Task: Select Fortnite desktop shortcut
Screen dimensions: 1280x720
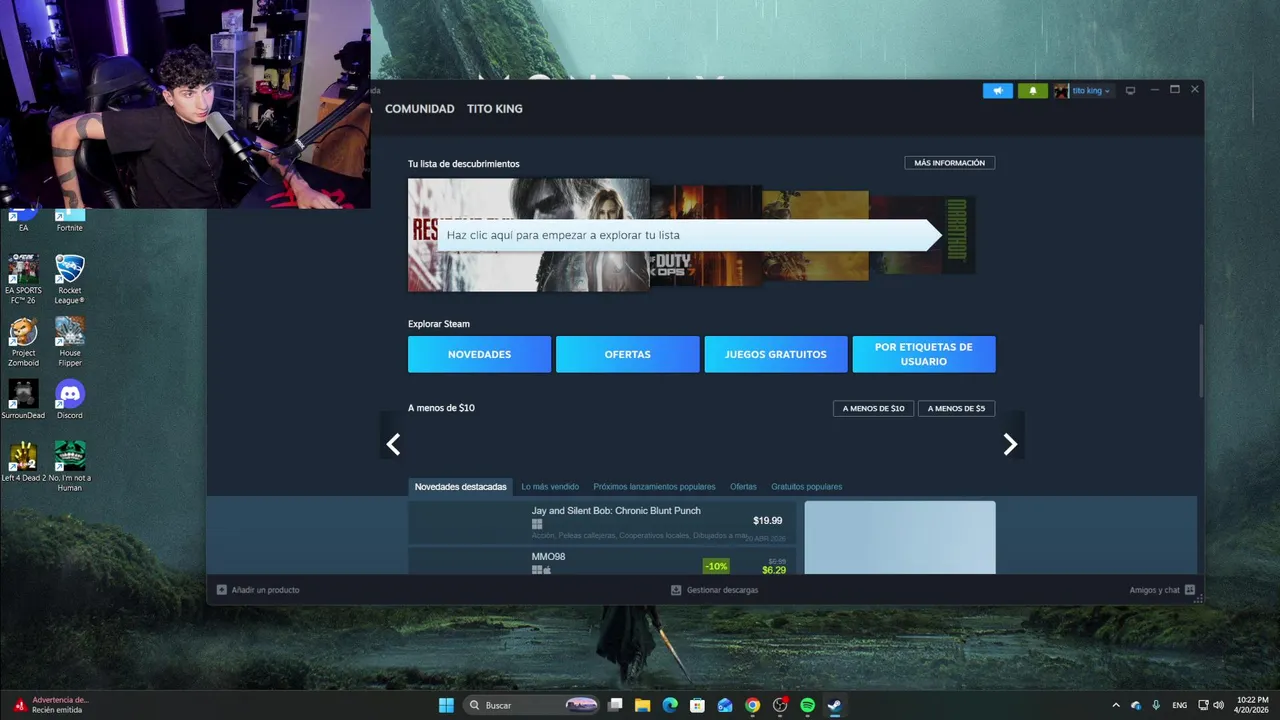Action: pos(69,221)
